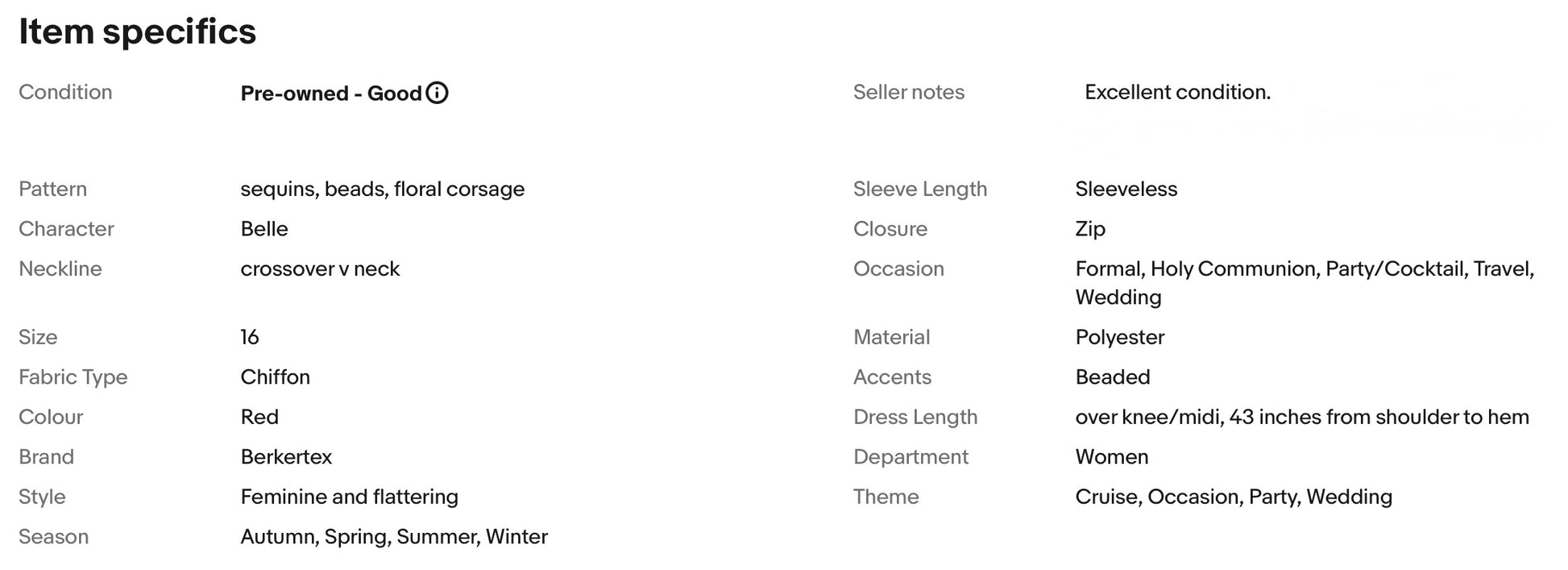
Task: Select the Belle character value
Action: (264, 229)
